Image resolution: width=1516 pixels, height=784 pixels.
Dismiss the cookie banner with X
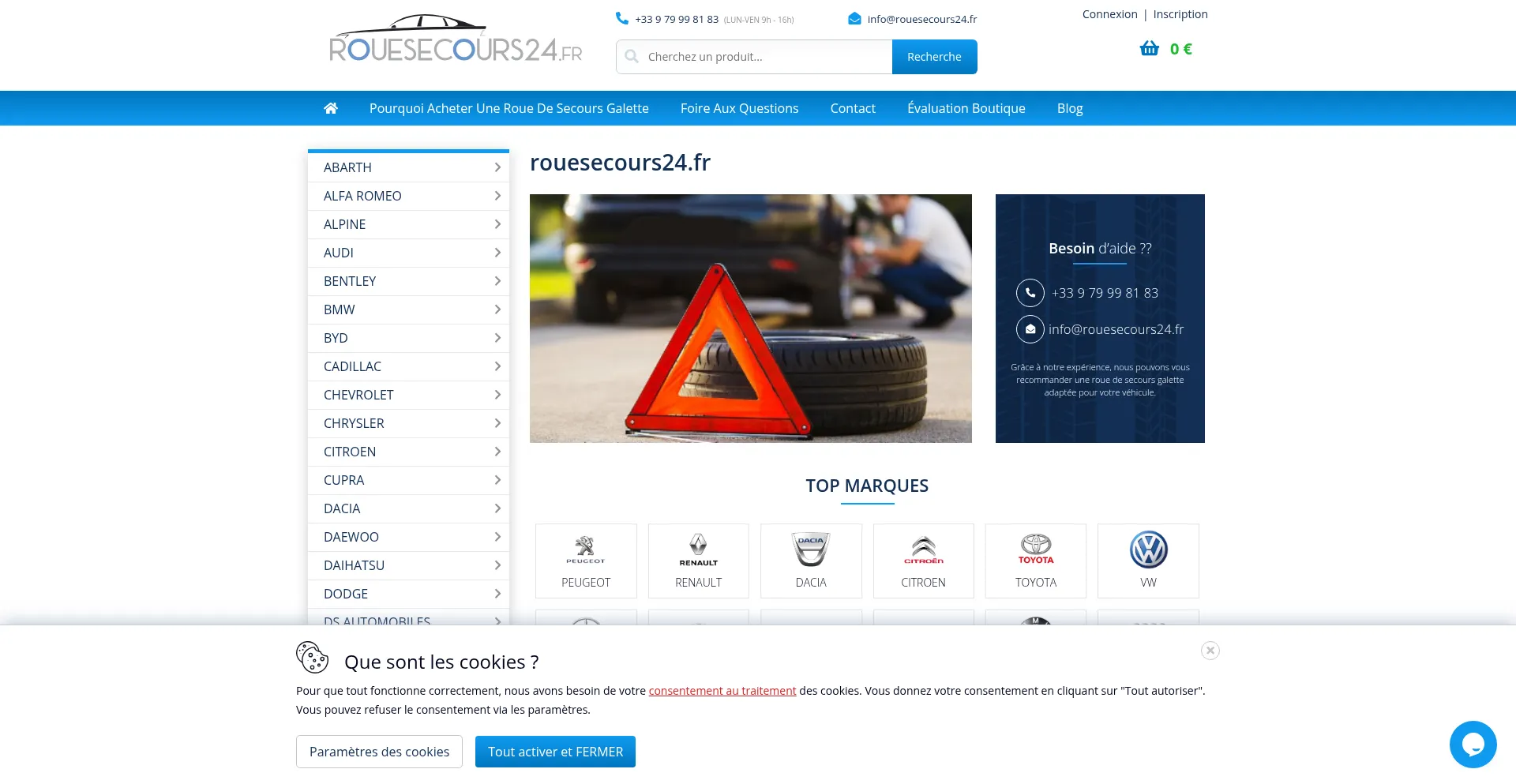[1210, 651]
